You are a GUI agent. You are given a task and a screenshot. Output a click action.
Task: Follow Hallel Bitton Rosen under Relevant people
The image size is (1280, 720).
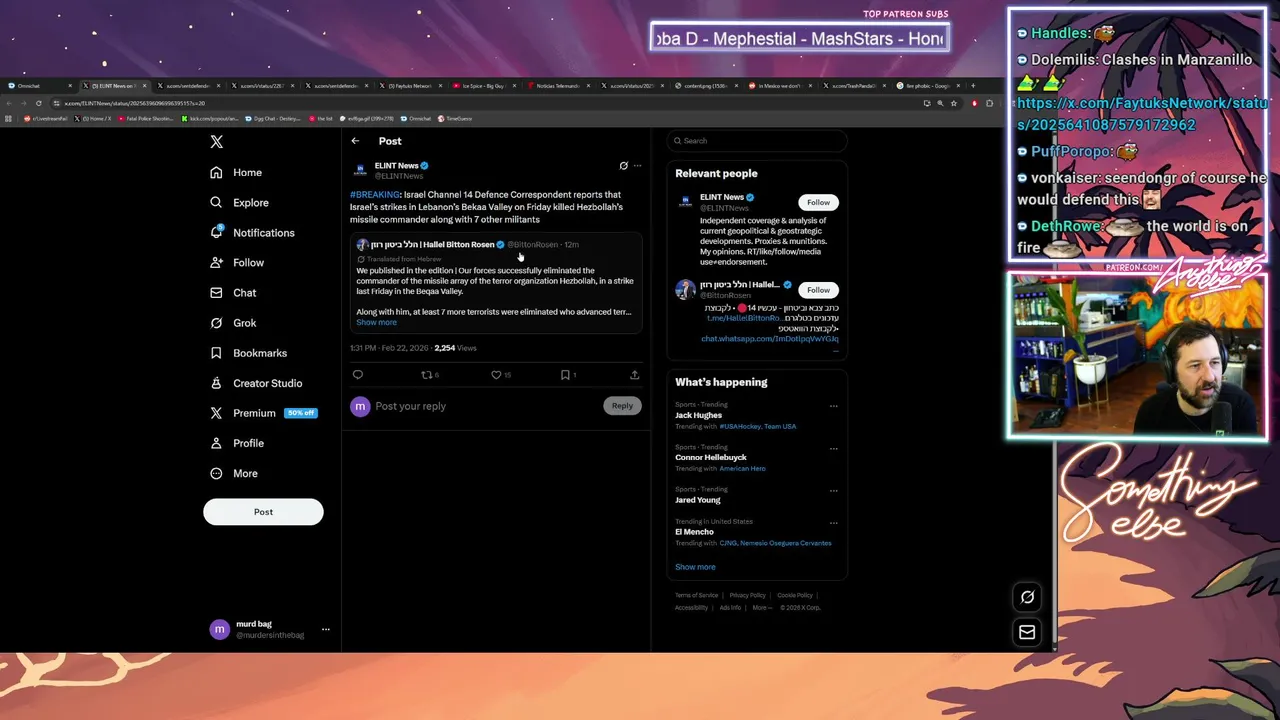click(818, 290)
